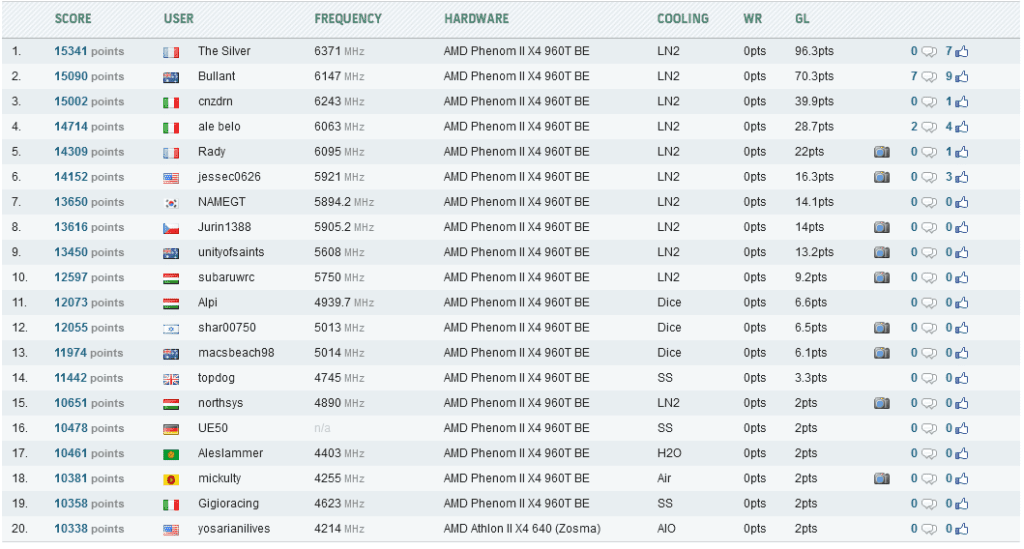Click the HARDWARE column header
This screenshot has height=549, width=1024.
point(476,18)
